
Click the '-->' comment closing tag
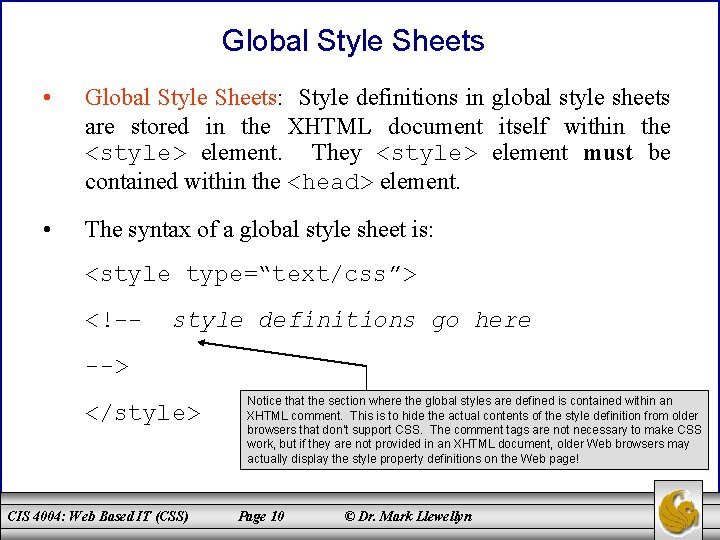[x=107, y=366]
